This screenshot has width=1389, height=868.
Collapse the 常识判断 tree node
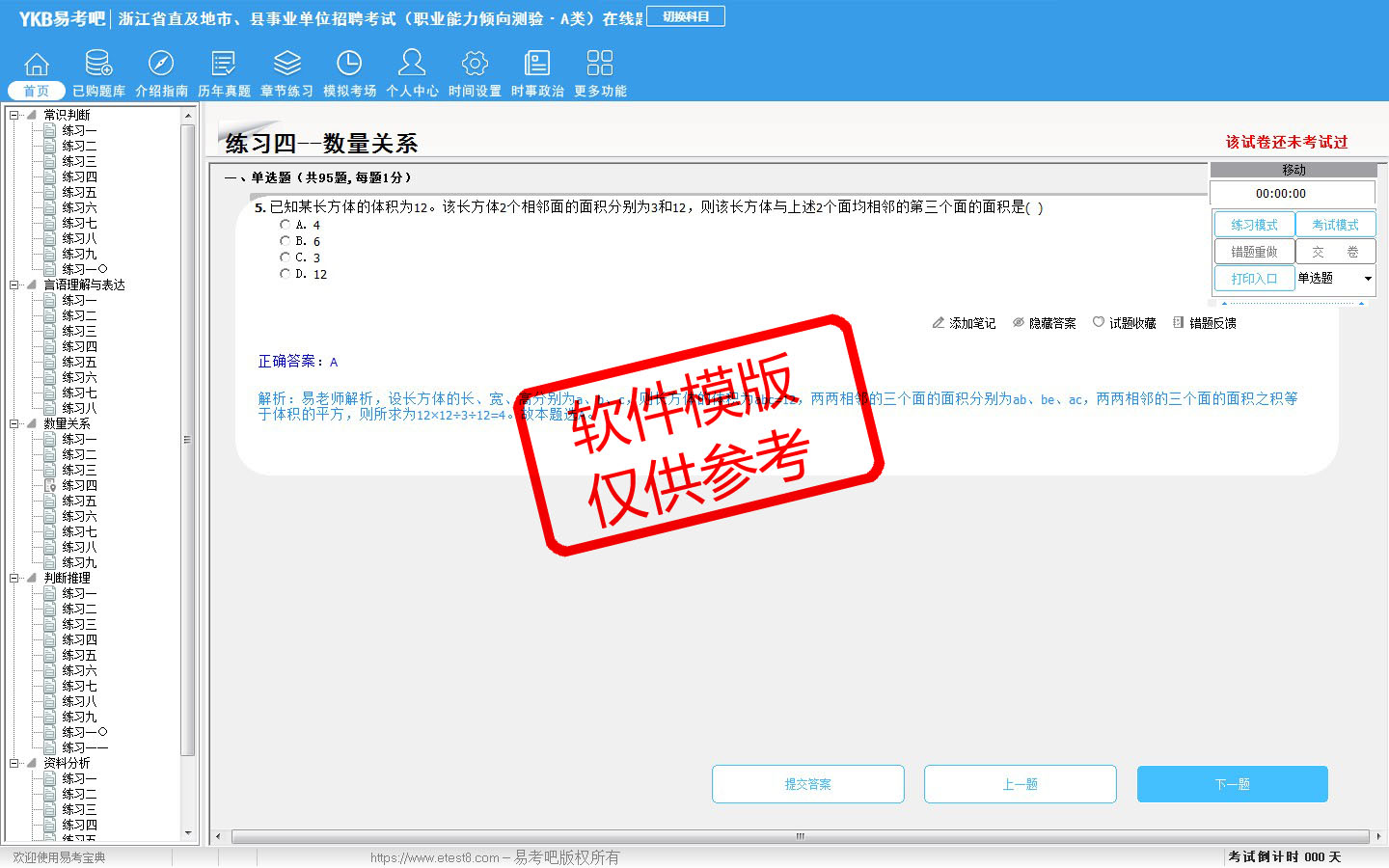14,115
